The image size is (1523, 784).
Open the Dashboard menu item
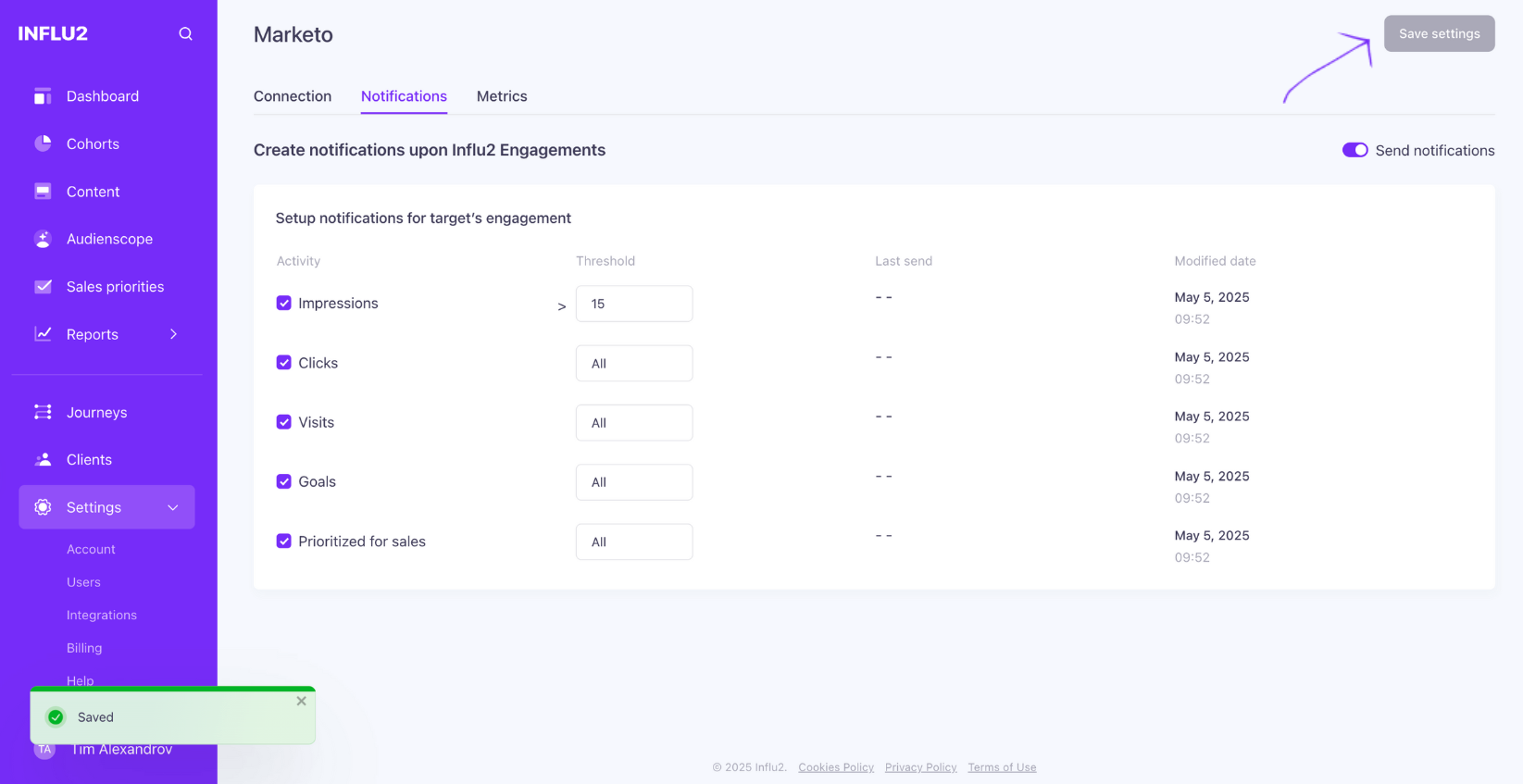(x=103, y=96)
